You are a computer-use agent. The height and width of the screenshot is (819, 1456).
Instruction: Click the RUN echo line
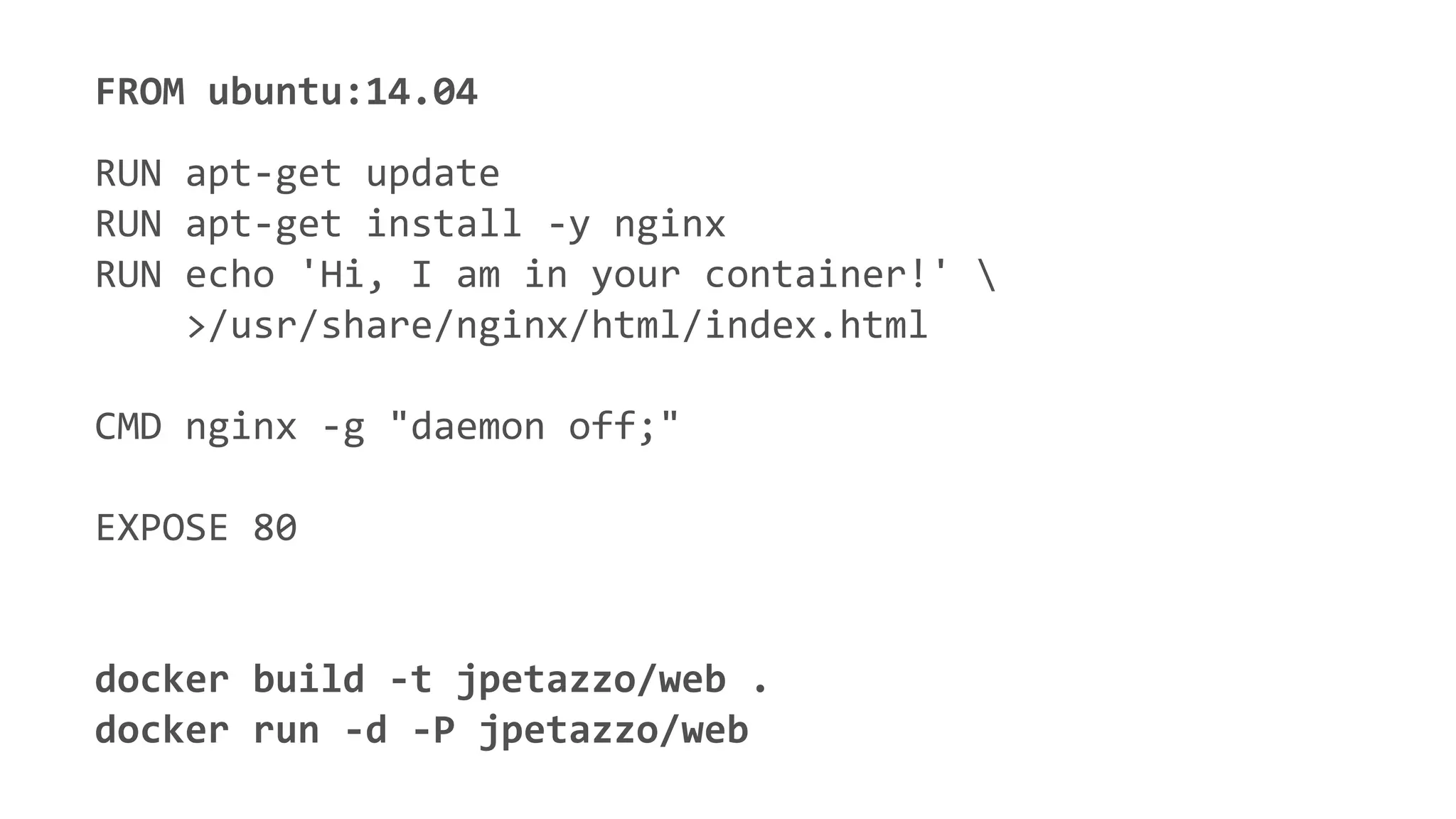(545, 275)
